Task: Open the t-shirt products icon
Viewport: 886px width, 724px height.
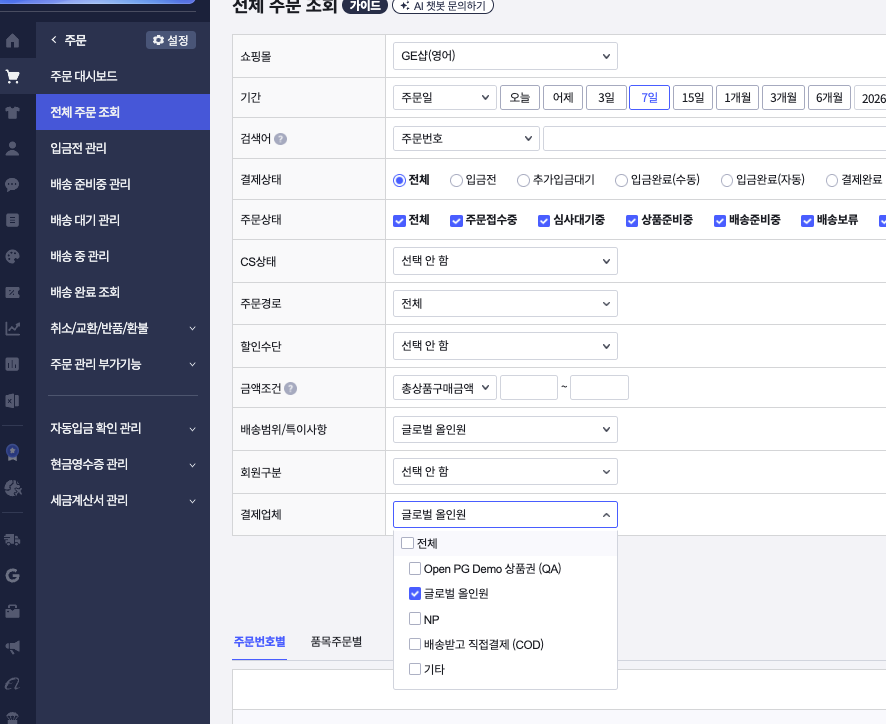Action: tap(12, 112)
